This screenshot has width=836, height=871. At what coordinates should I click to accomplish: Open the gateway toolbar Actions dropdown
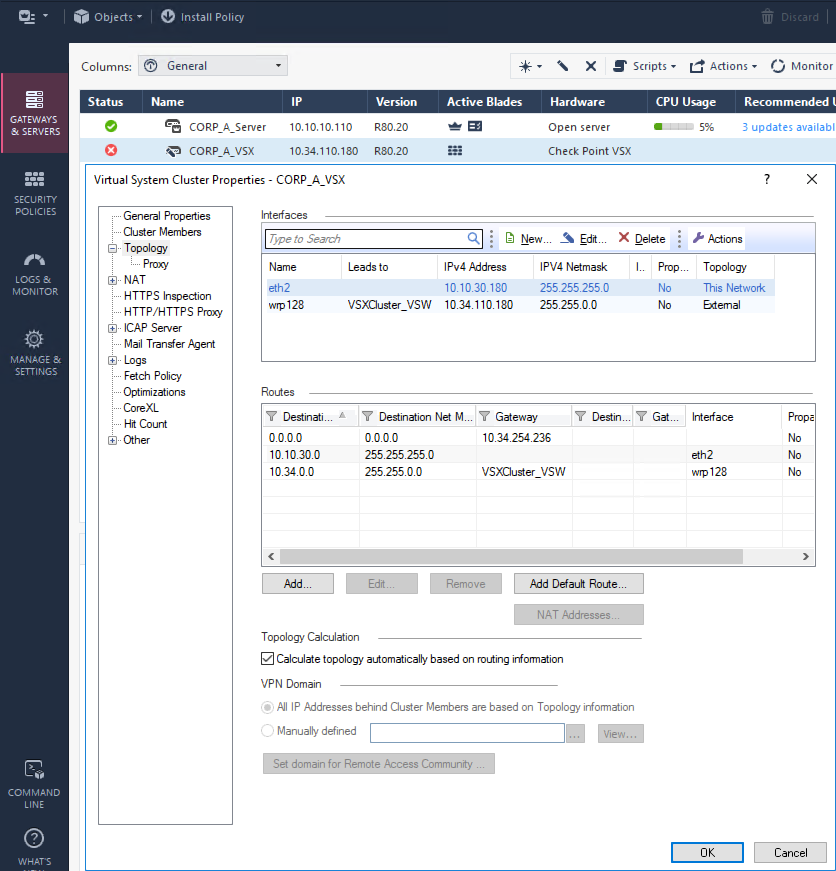pos(723,67)
